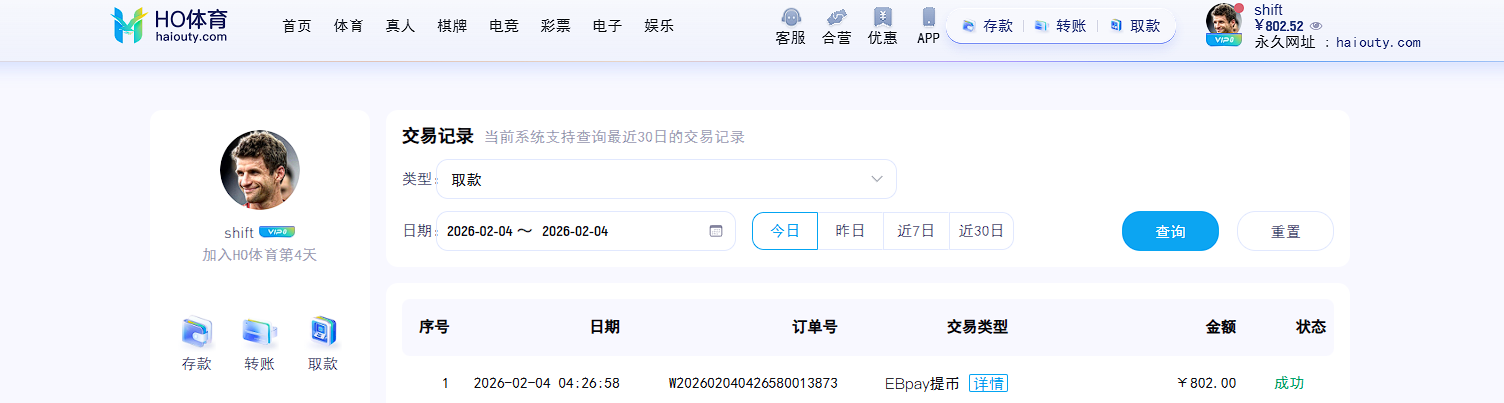
Task: Toggle balance visibility eye icon
Action: click(x=1316, y=26)
